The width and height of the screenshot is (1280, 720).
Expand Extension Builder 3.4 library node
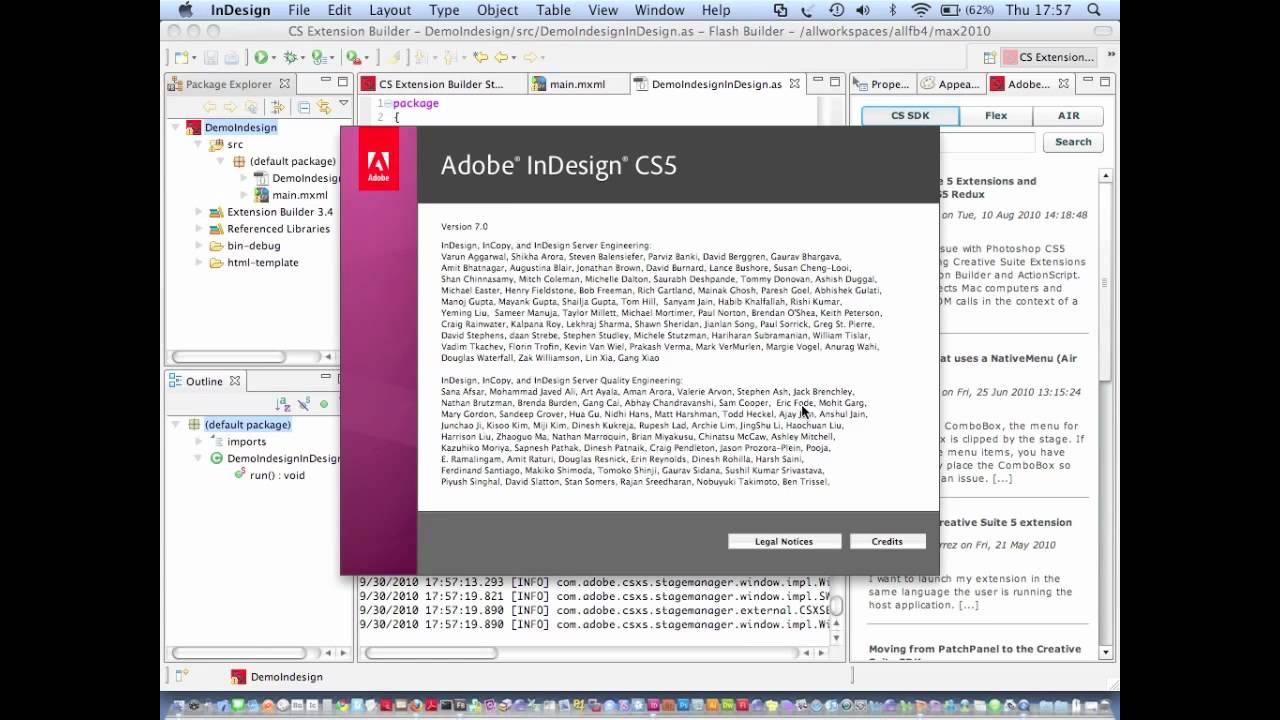198,212
